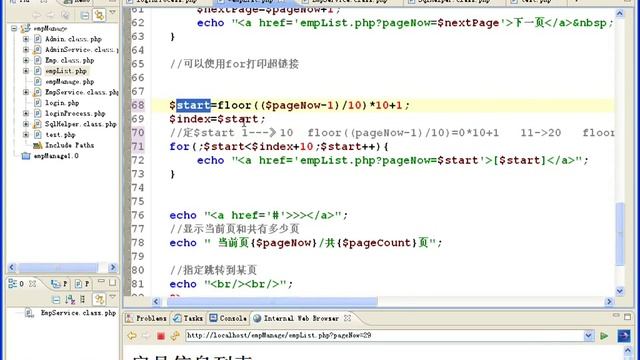Maximize the Outline panel
The image size is (640, 360).
(x=112, y=282)
